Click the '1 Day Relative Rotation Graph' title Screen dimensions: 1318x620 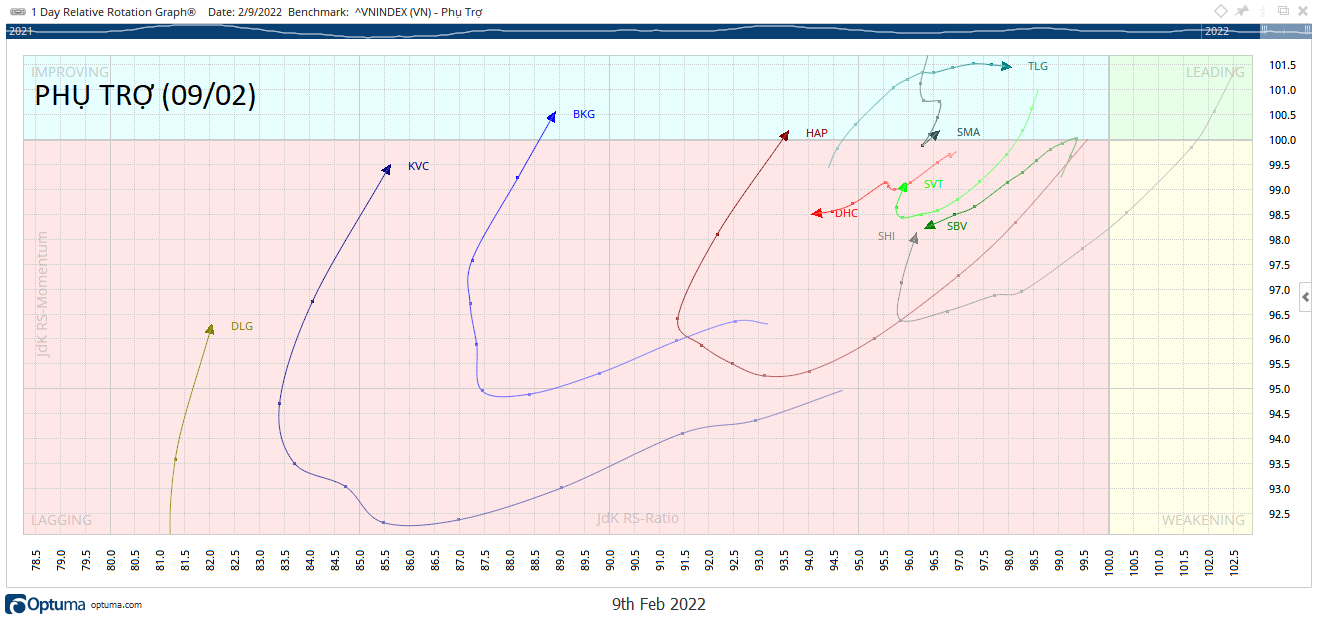pos(114,11)
